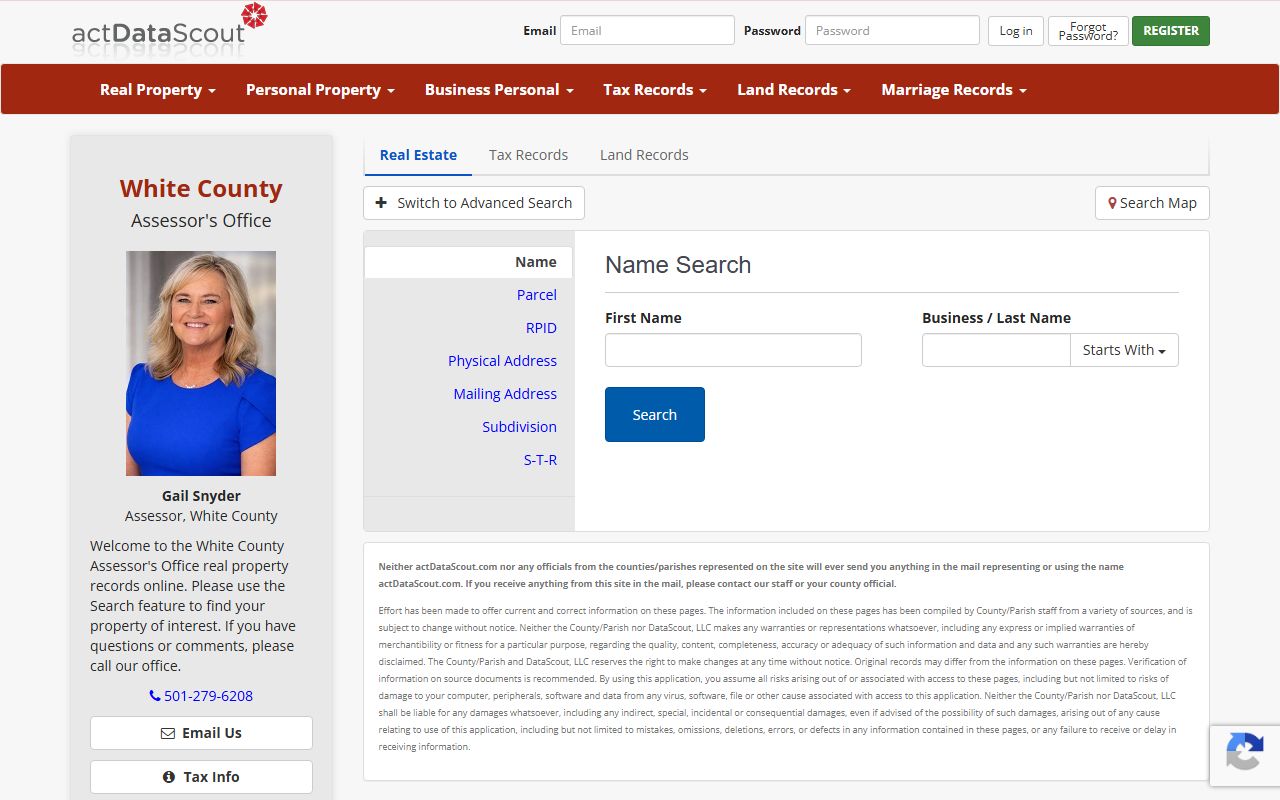This screenshot has width=1280, height=800.
Task: Open the Land Records navigation dropdown
Action: click(x=794, y=90)
